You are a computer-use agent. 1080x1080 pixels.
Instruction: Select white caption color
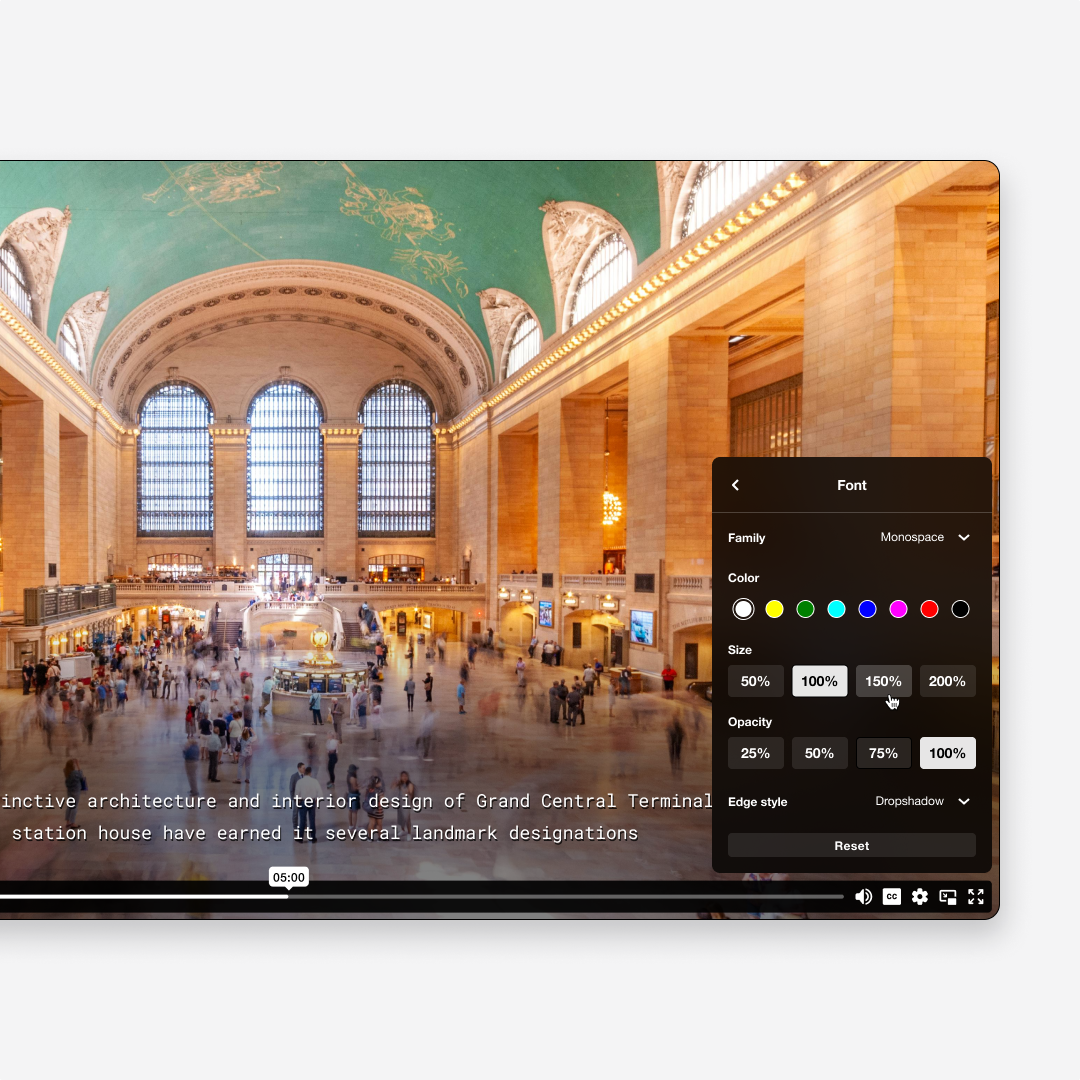(x=743, y=609)
